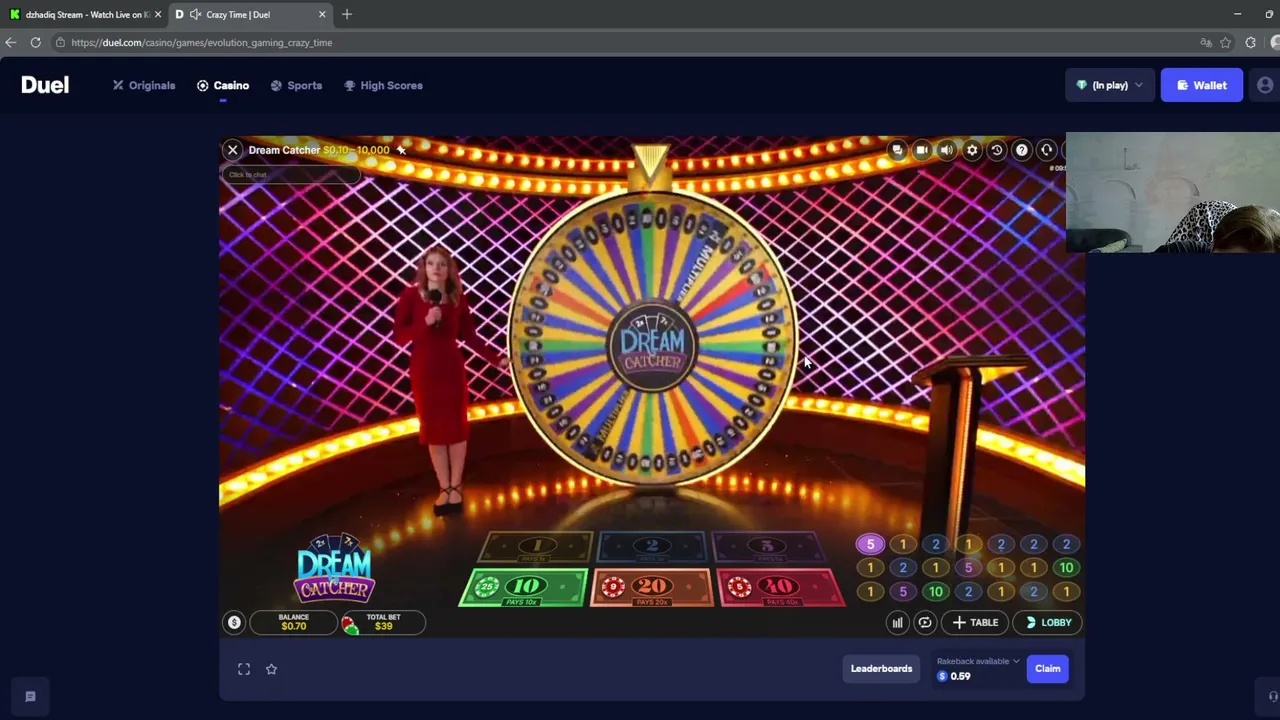Claim the rakeback reward
This screenshot has width=1280, height=720.
point(1048,669)
